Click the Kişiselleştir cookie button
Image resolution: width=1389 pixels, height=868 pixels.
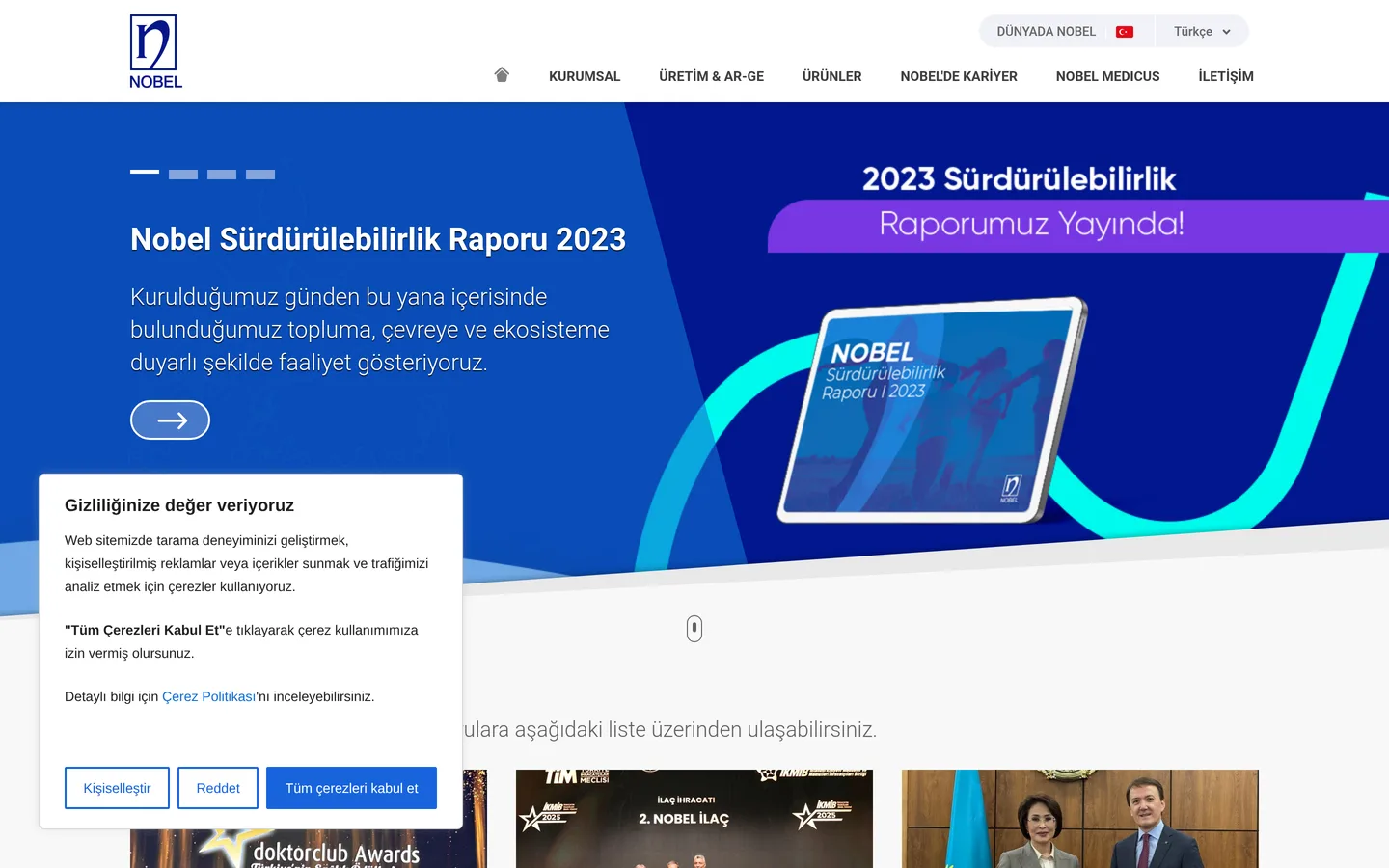[117, 788]
